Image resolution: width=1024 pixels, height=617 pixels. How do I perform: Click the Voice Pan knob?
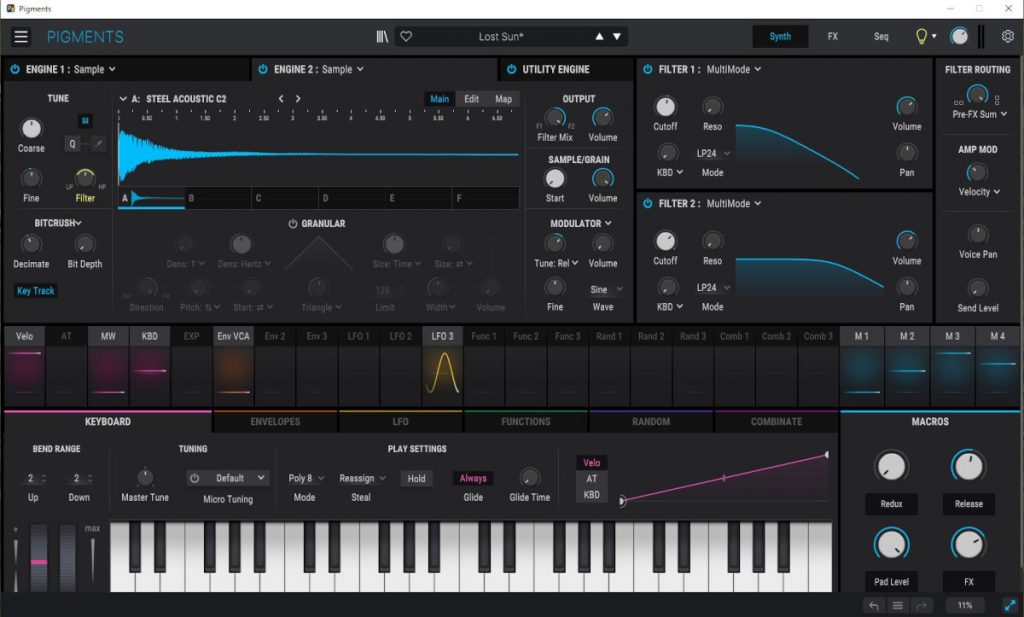click(x=977, y=234)
